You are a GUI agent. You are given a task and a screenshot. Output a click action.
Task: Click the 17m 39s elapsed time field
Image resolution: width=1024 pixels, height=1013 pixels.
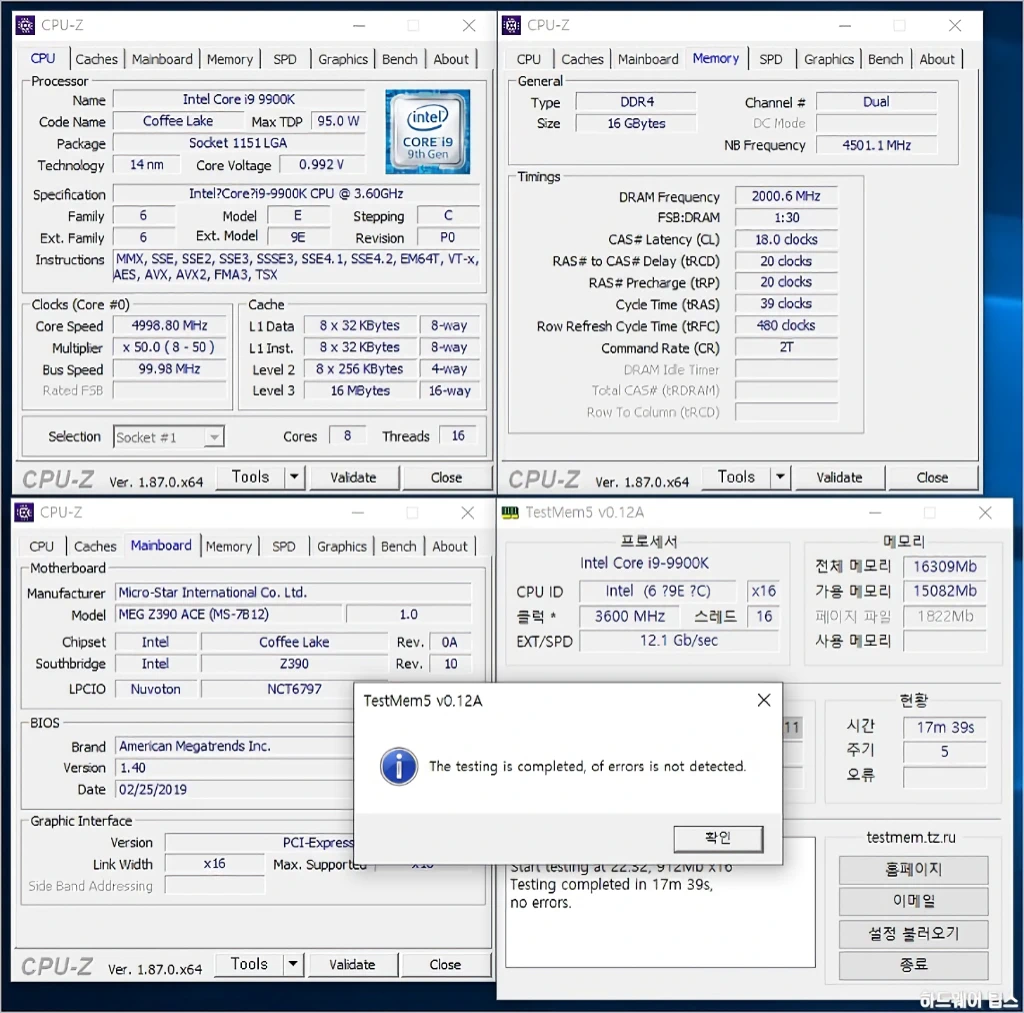944,727
